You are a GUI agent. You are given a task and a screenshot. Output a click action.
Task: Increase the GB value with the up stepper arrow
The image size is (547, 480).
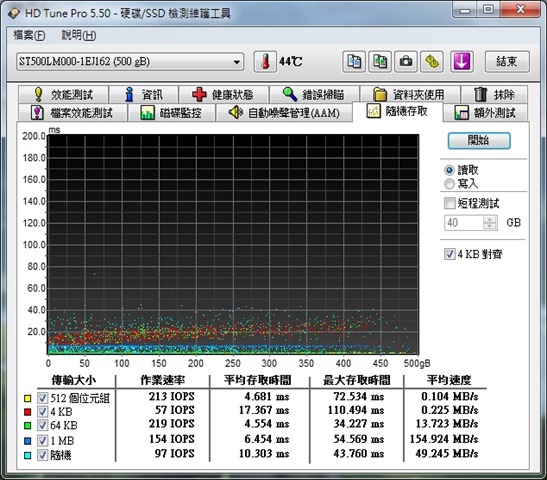pos(490,219)
